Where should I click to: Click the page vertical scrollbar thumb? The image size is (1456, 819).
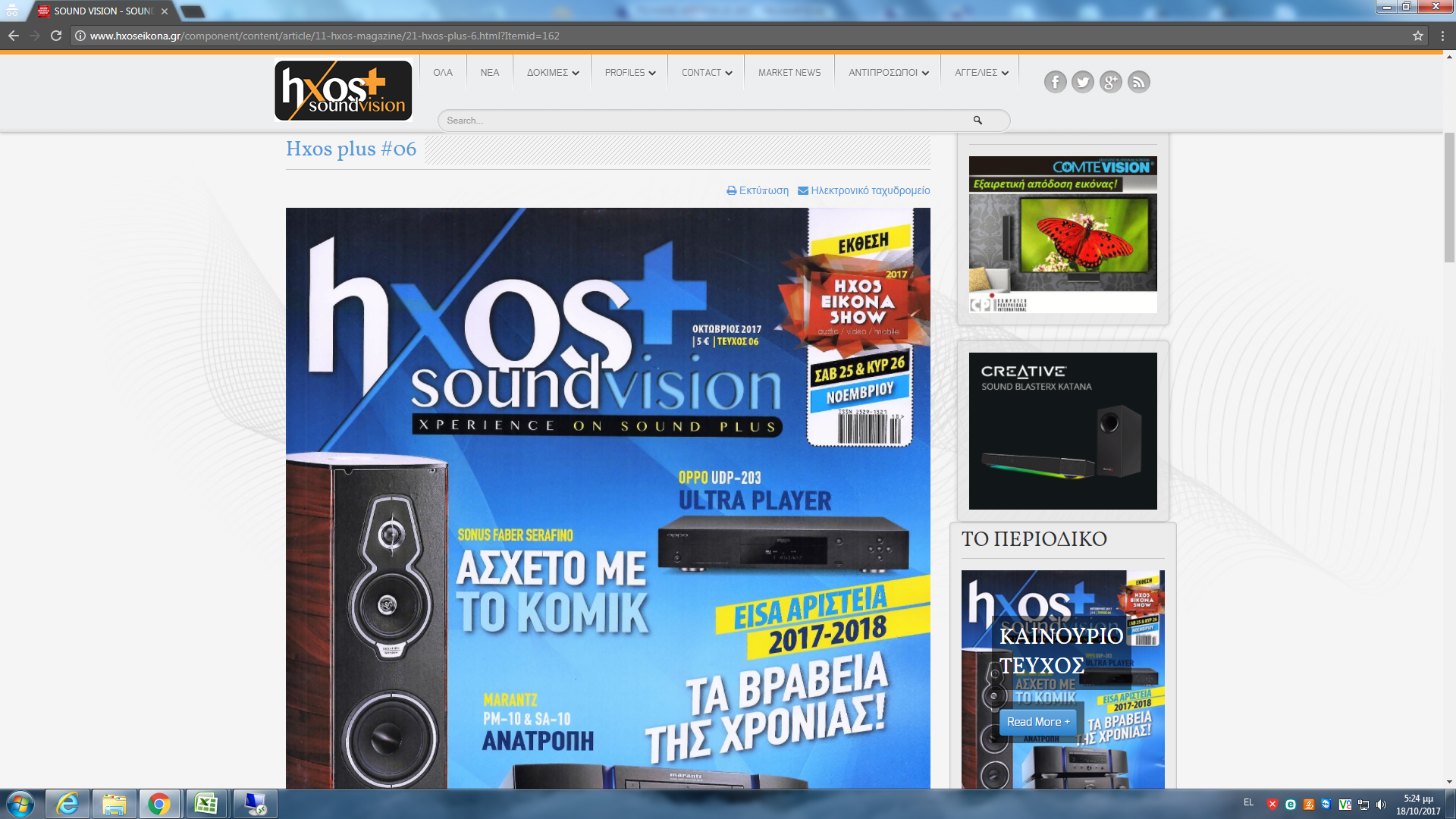pyautogui.click(x=1449, y=197)
